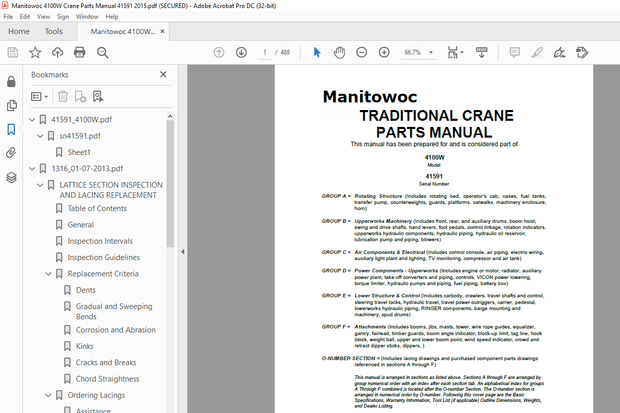620x413 pixels.
Task: Activate the selection arrow tool
Action: (x=317, y=52)
